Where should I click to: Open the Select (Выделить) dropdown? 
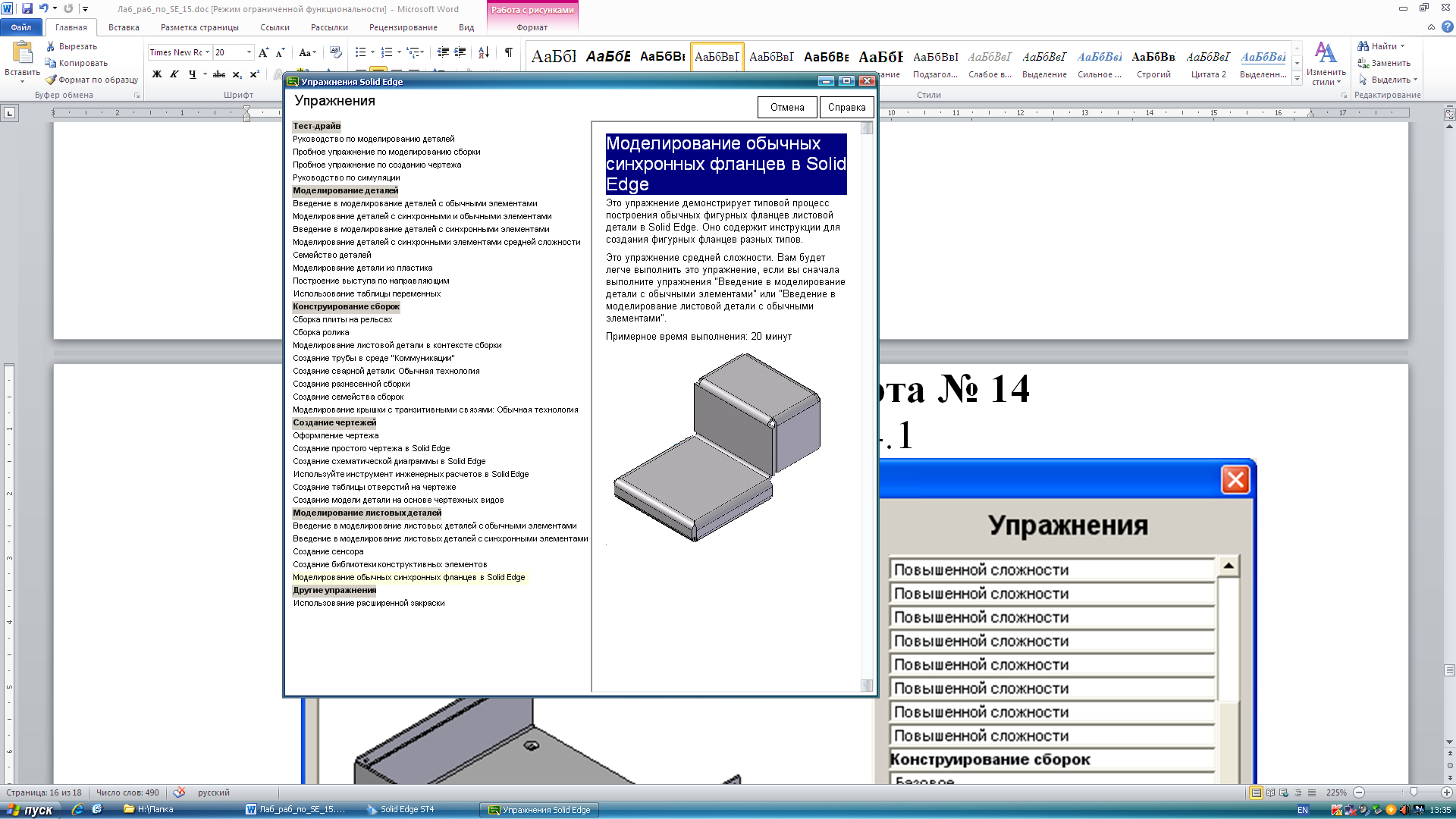coord(1388,80)
